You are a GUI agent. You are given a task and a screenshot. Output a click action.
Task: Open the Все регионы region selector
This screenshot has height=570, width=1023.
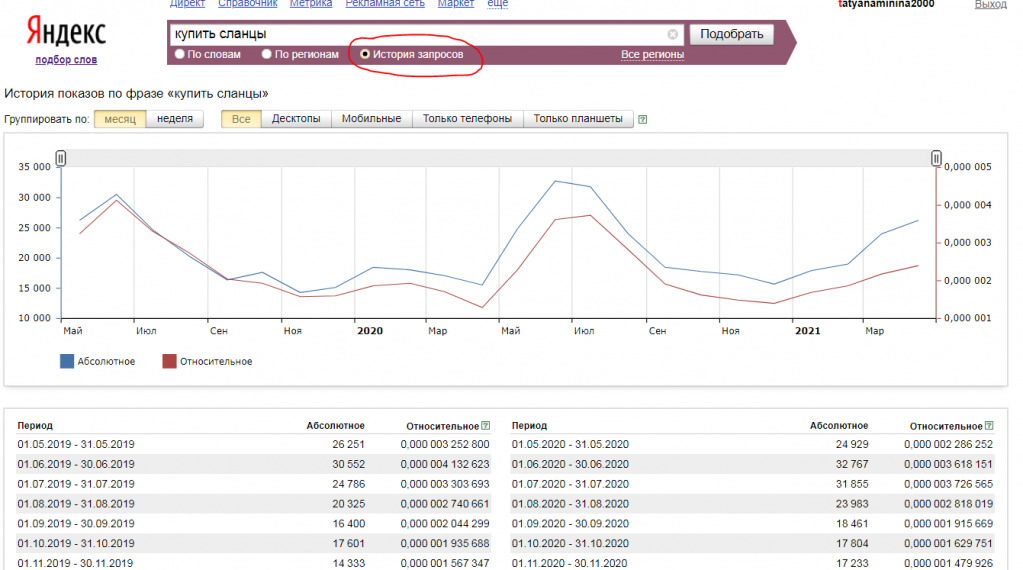[652, 55]
